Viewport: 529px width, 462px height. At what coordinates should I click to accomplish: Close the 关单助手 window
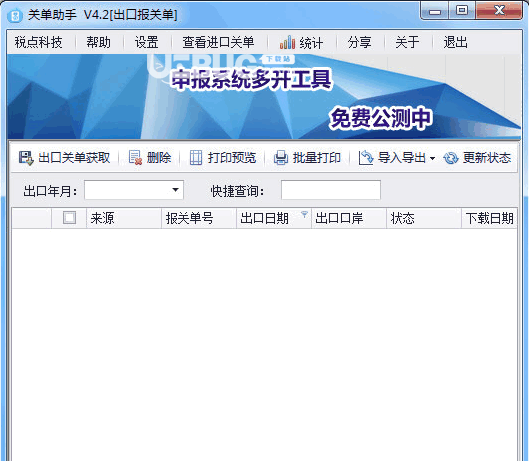click(499, 11)
